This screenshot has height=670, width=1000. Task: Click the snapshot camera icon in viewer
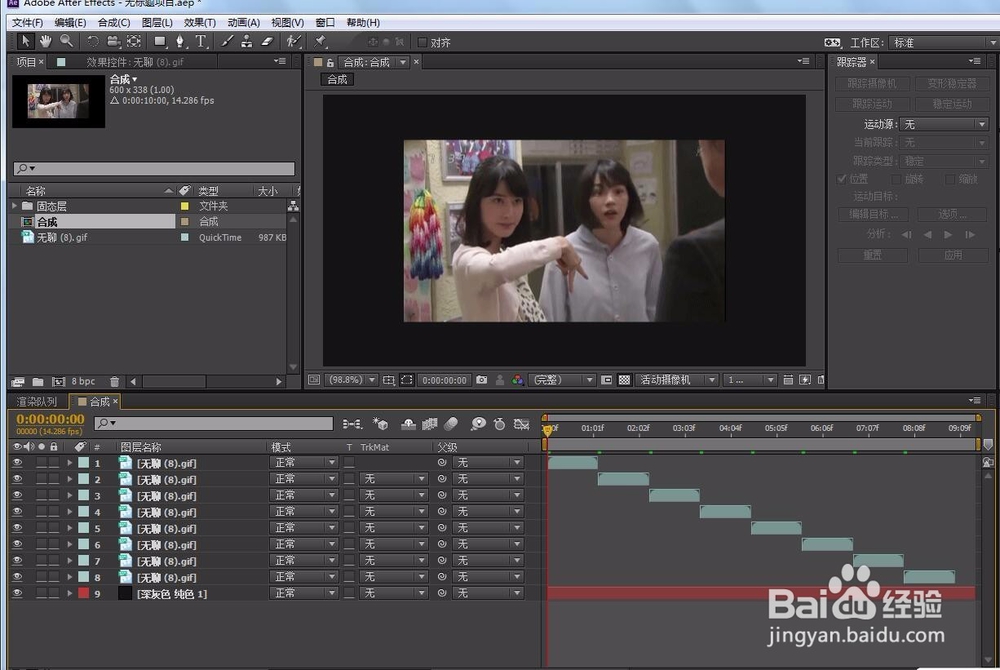tap(482, 380)
